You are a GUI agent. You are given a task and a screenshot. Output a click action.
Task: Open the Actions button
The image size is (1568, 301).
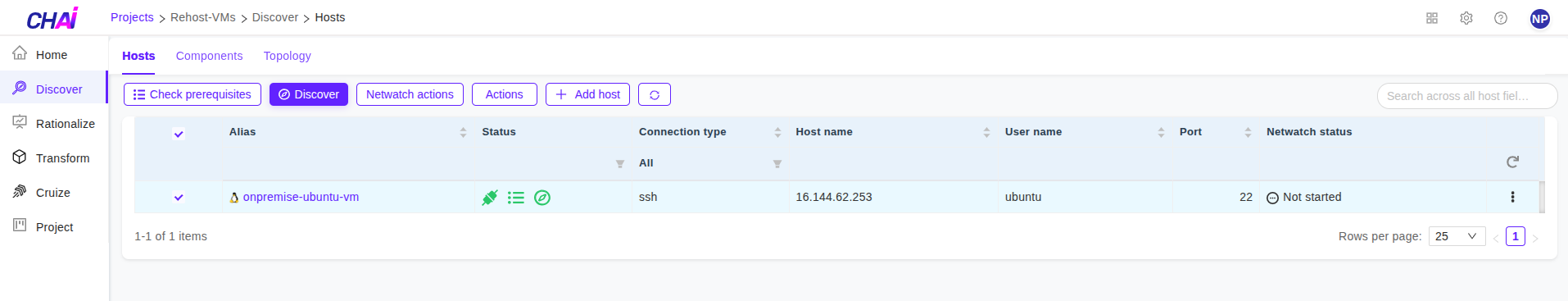pos(505,94)
